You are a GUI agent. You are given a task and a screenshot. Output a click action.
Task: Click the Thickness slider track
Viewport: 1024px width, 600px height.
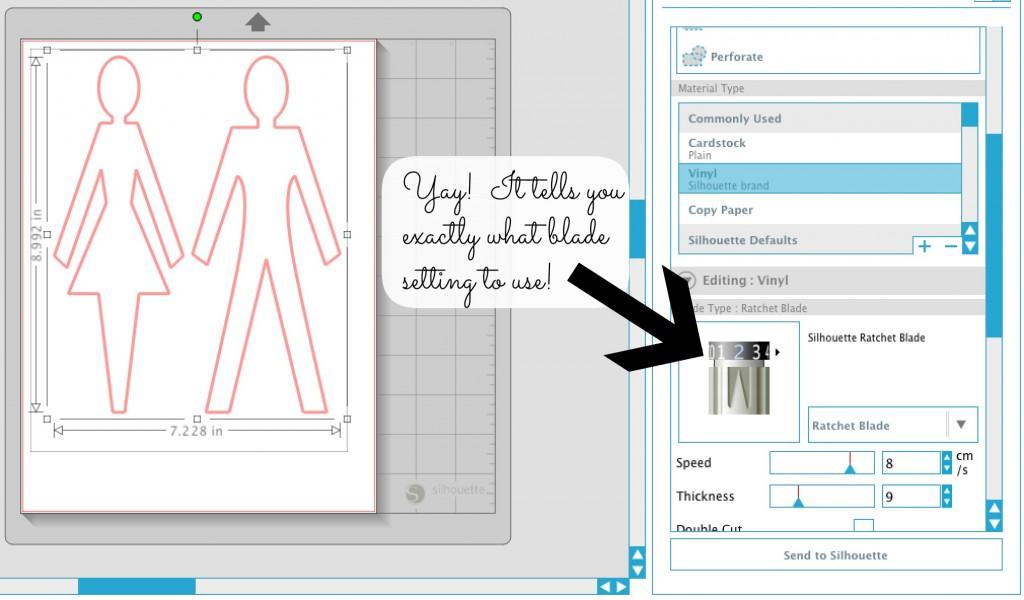[x=822, y=496]
